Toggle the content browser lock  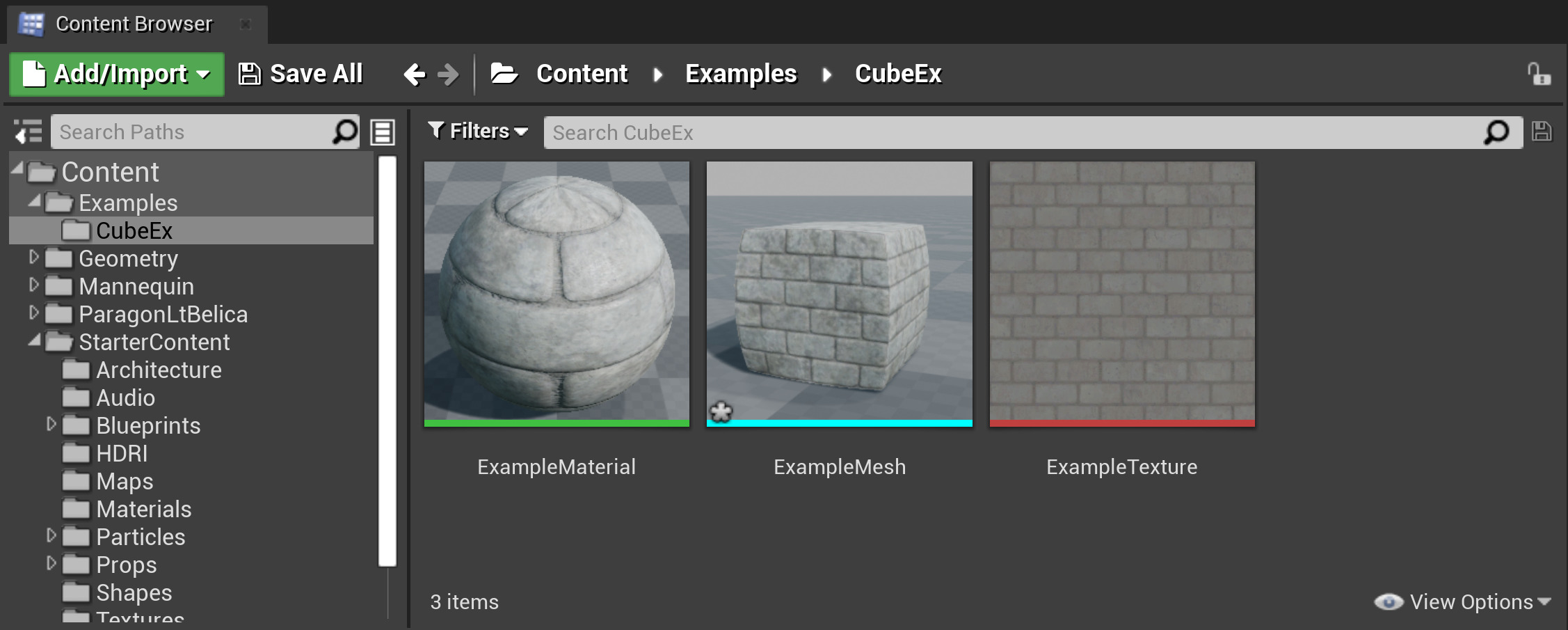1538,74
